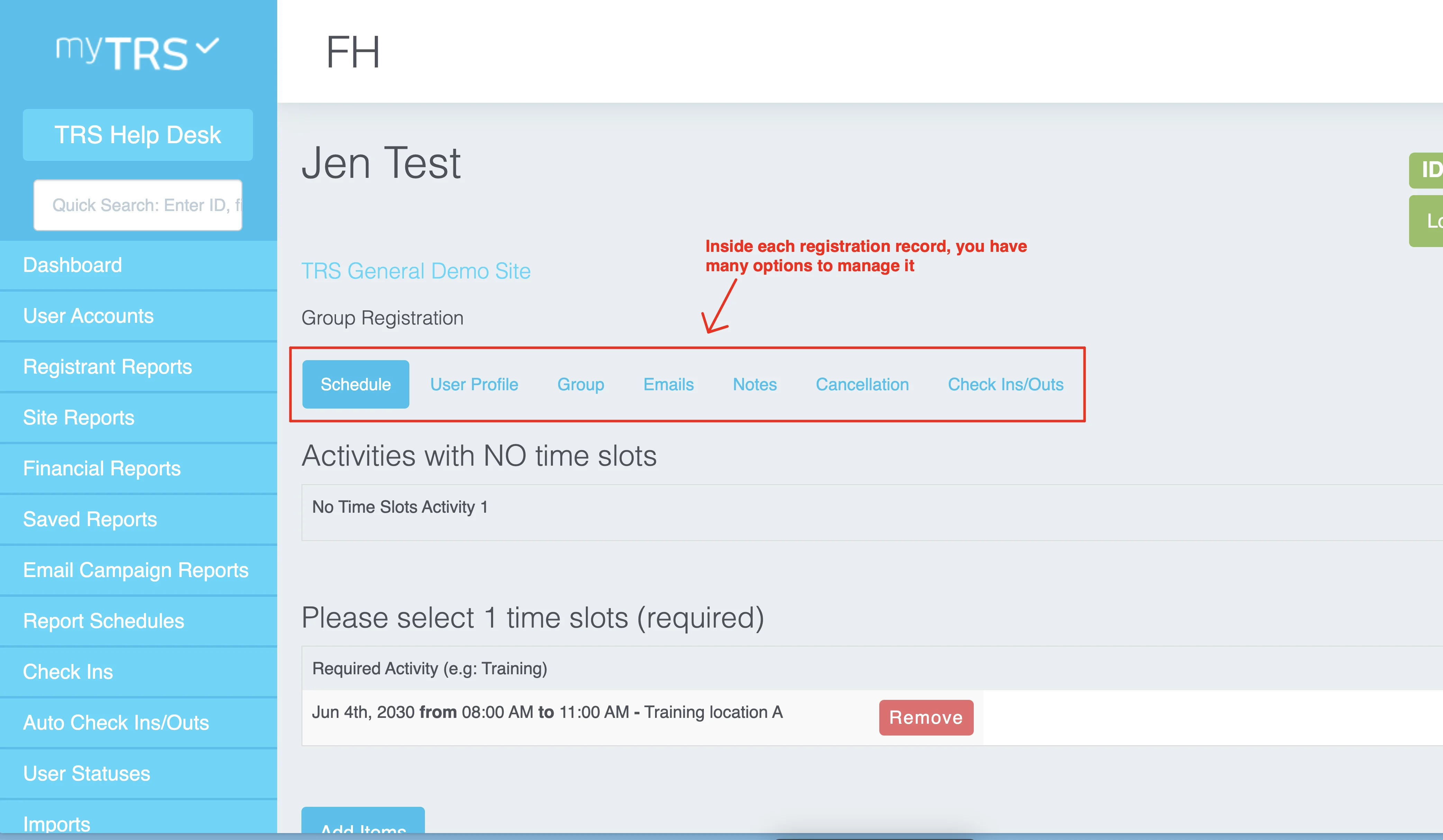This screenshot has height=840, width=1443.
Task: Select Site Reports in sidebar
Action: pyautogui.click(x=138, y=418)
